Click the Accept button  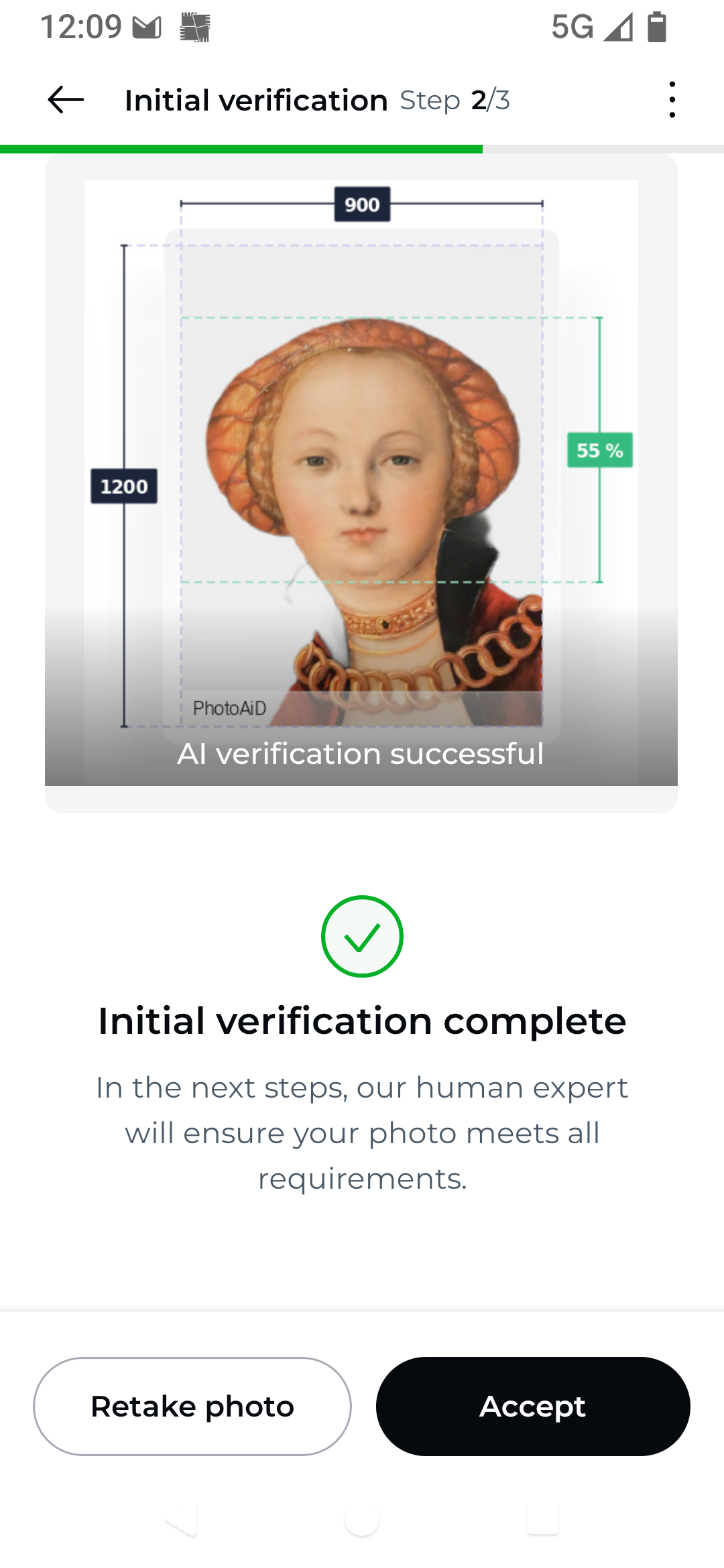pyautogui.click(x=533, y=1406)
